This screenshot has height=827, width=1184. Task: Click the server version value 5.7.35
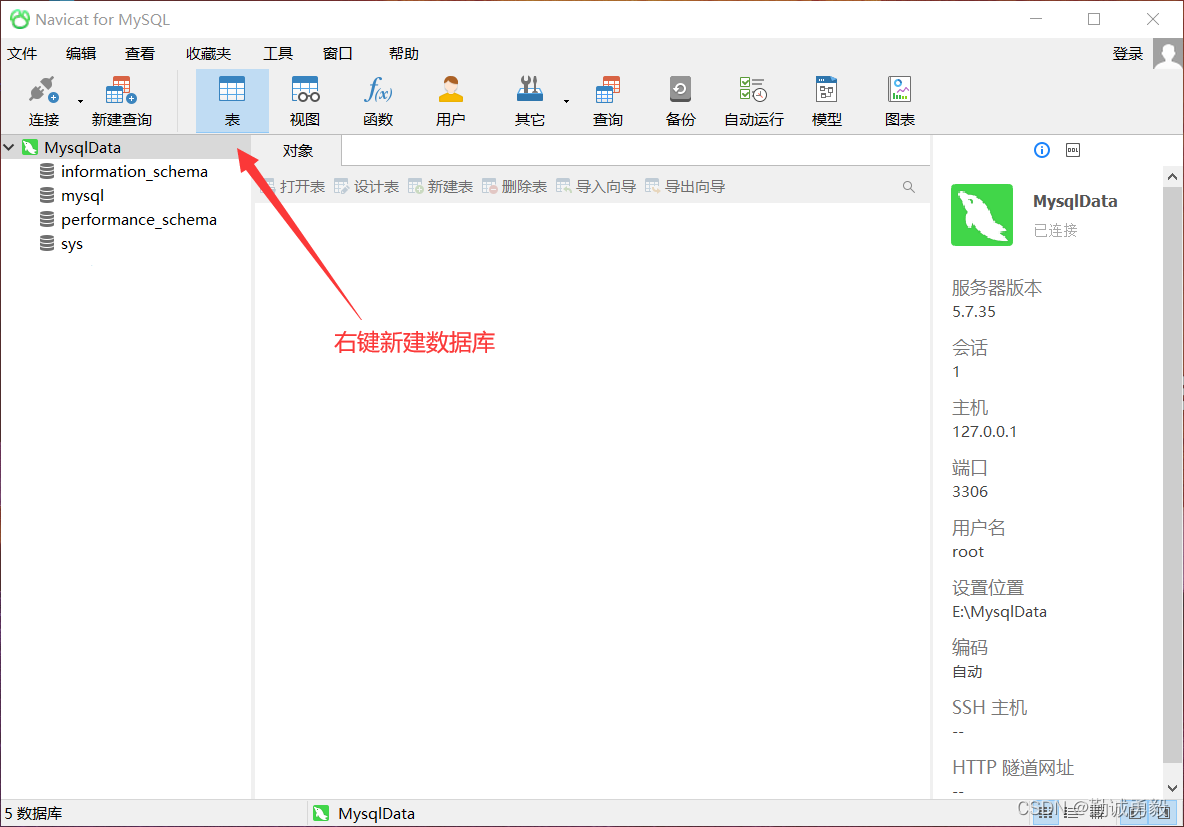(973, 312)
